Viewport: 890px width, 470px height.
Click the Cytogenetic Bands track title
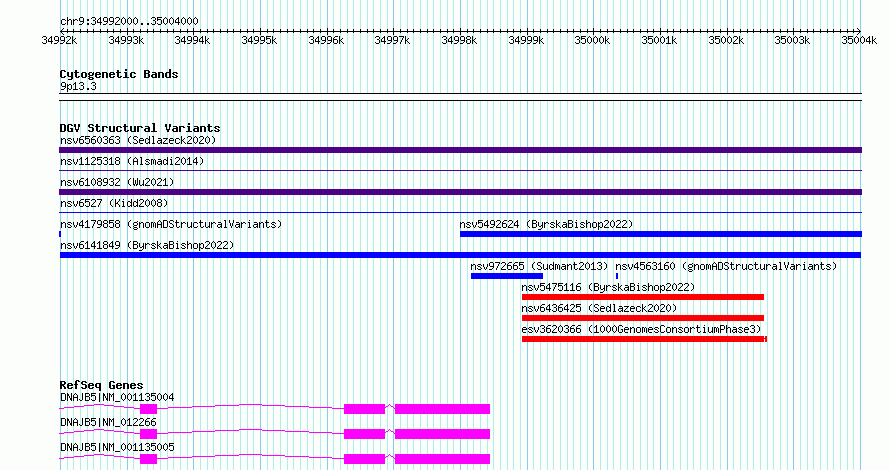119,74
